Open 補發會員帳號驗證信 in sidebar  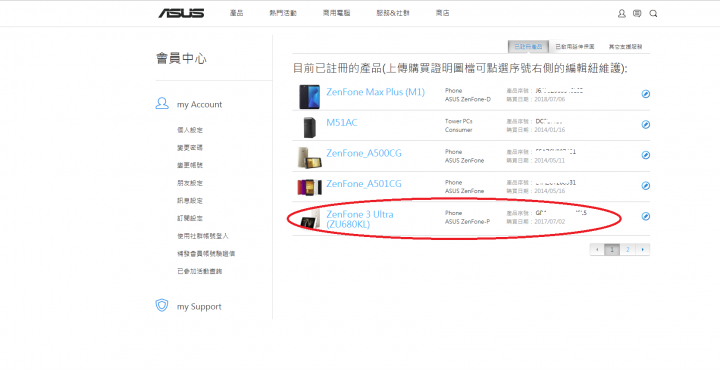(206, 253)
